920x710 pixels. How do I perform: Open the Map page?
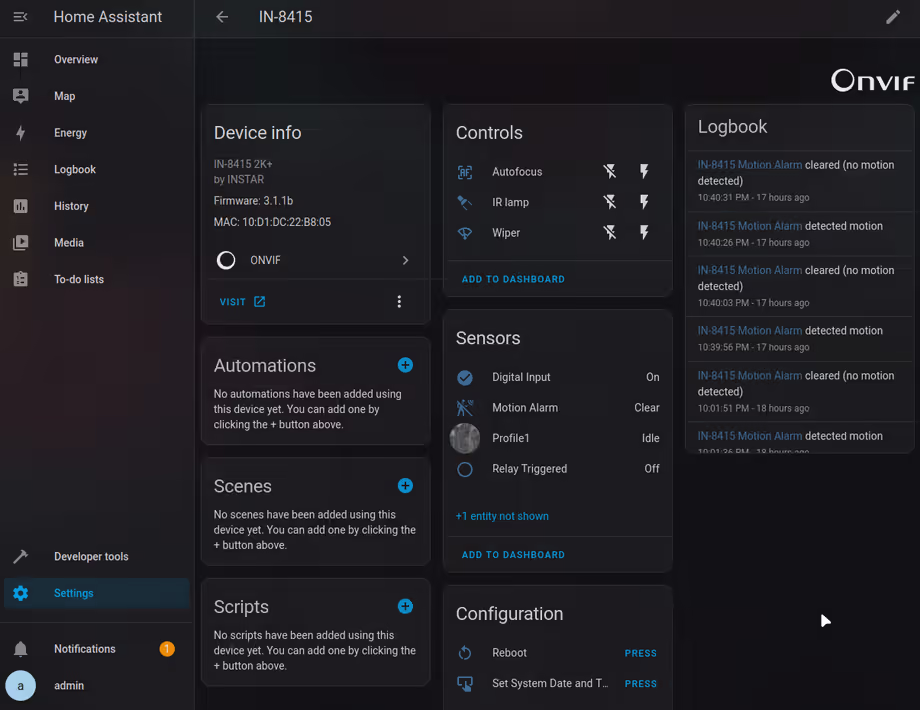pyautogui.click(x=97, y=96)
